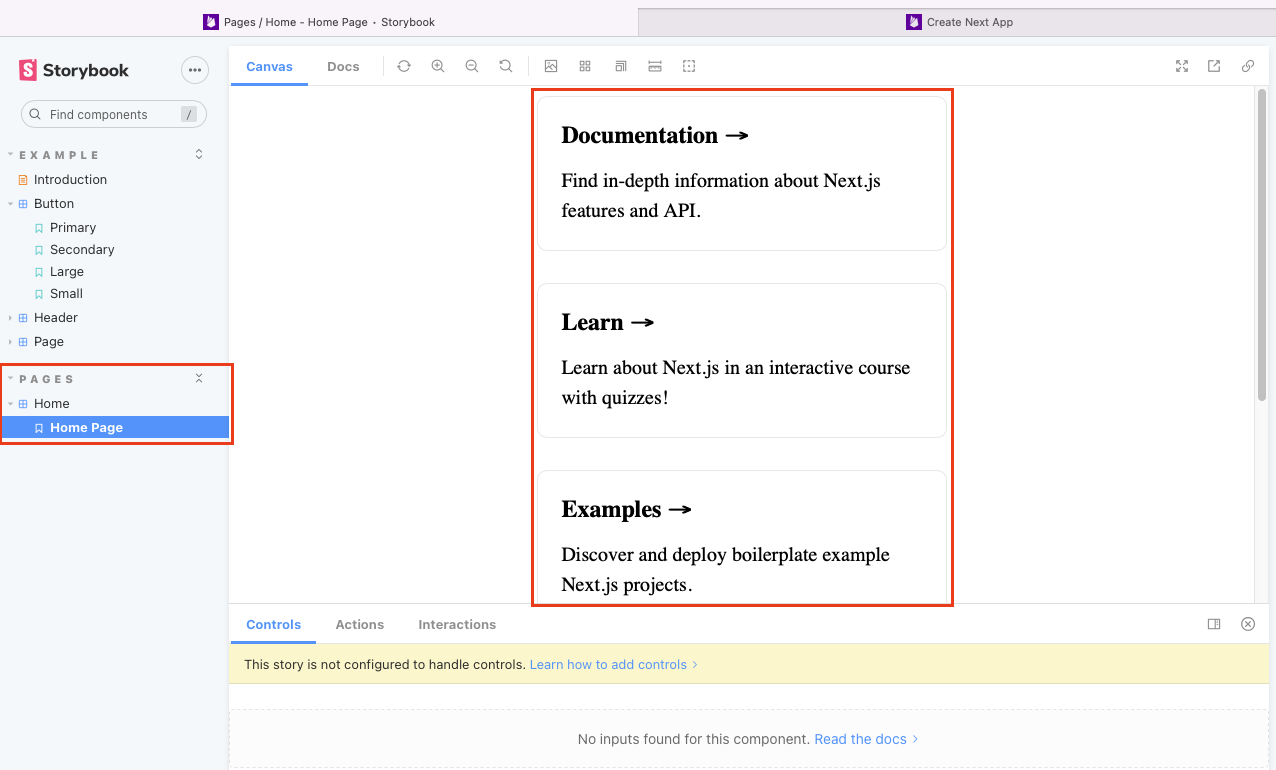This screenshot has height=770, width=1276.
Task: Toggle component outlines
Action: [x=689, y=66]
